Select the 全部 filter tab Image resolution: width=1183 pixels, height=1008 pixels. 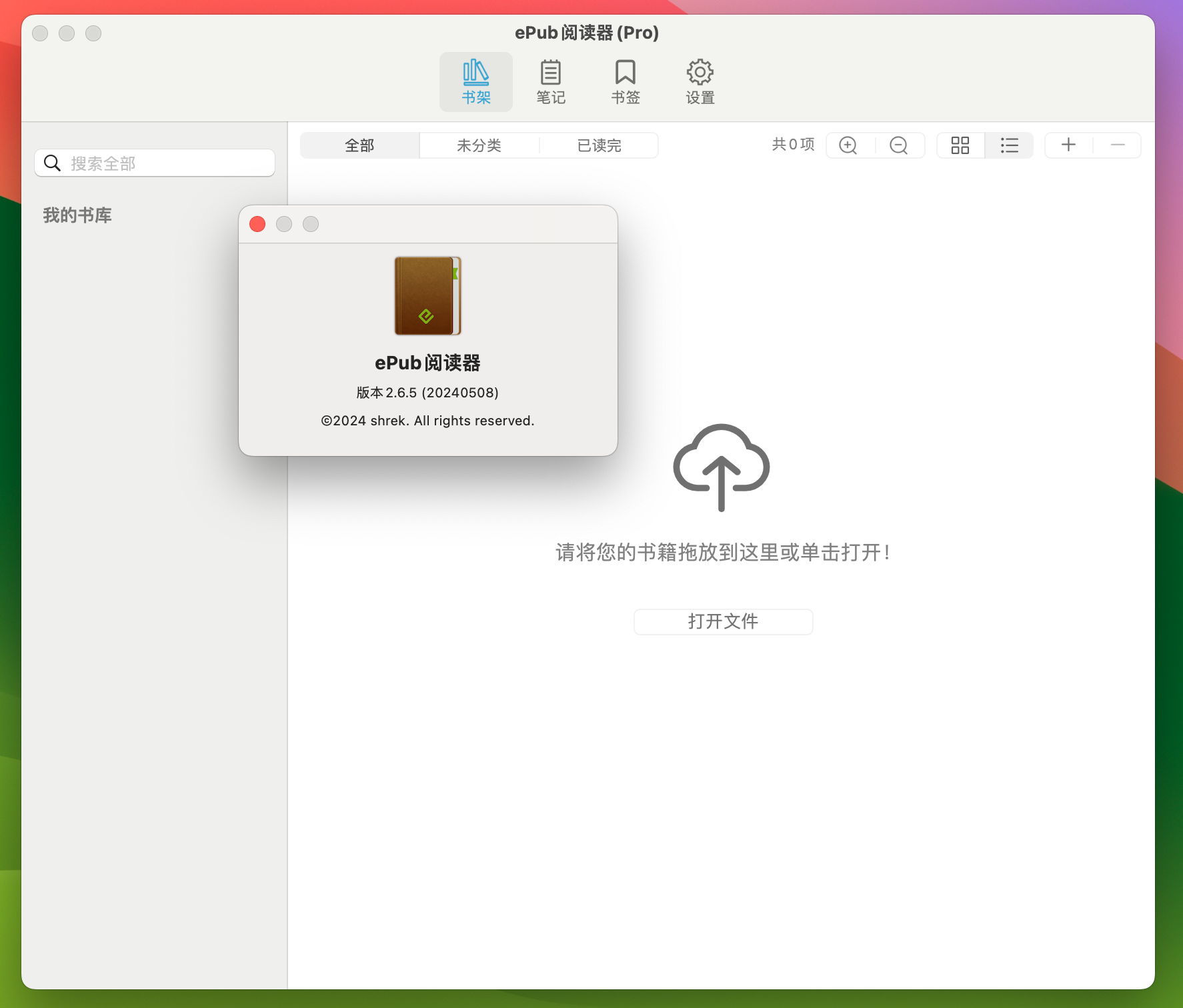coord(359,145)
